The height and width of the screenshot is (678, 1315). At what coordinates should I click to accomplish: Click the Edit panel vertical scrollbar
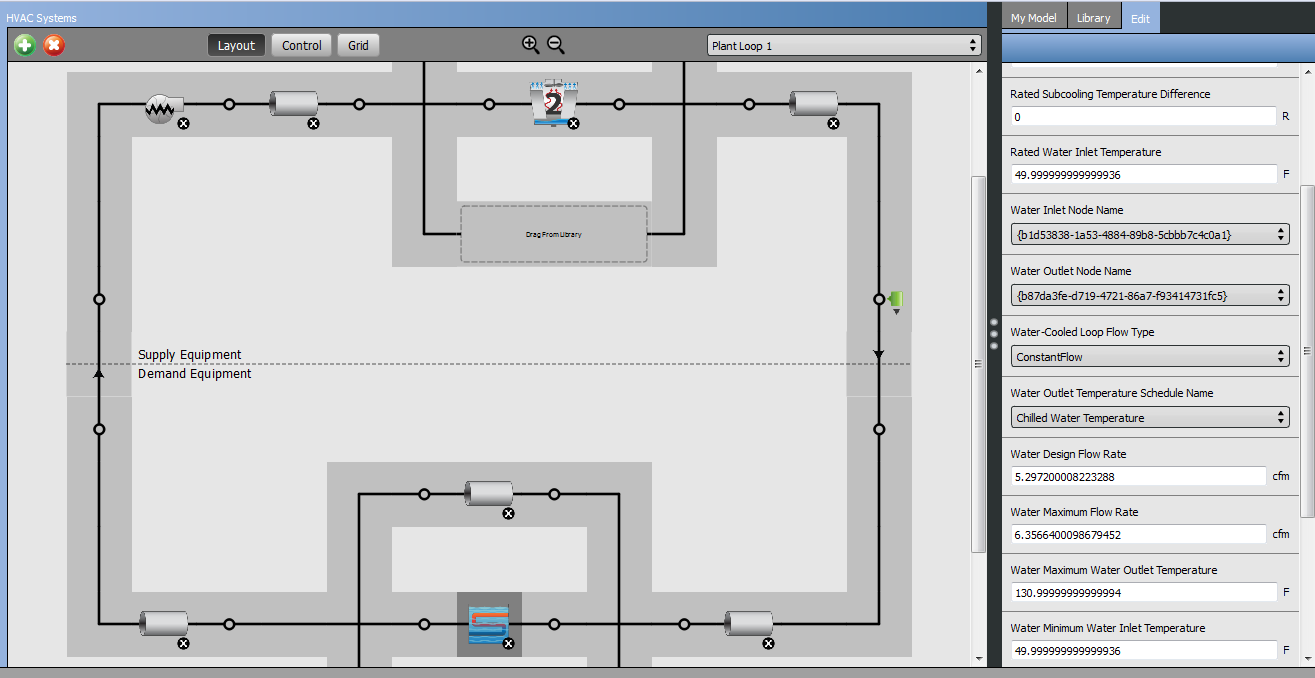point(1307,351)
